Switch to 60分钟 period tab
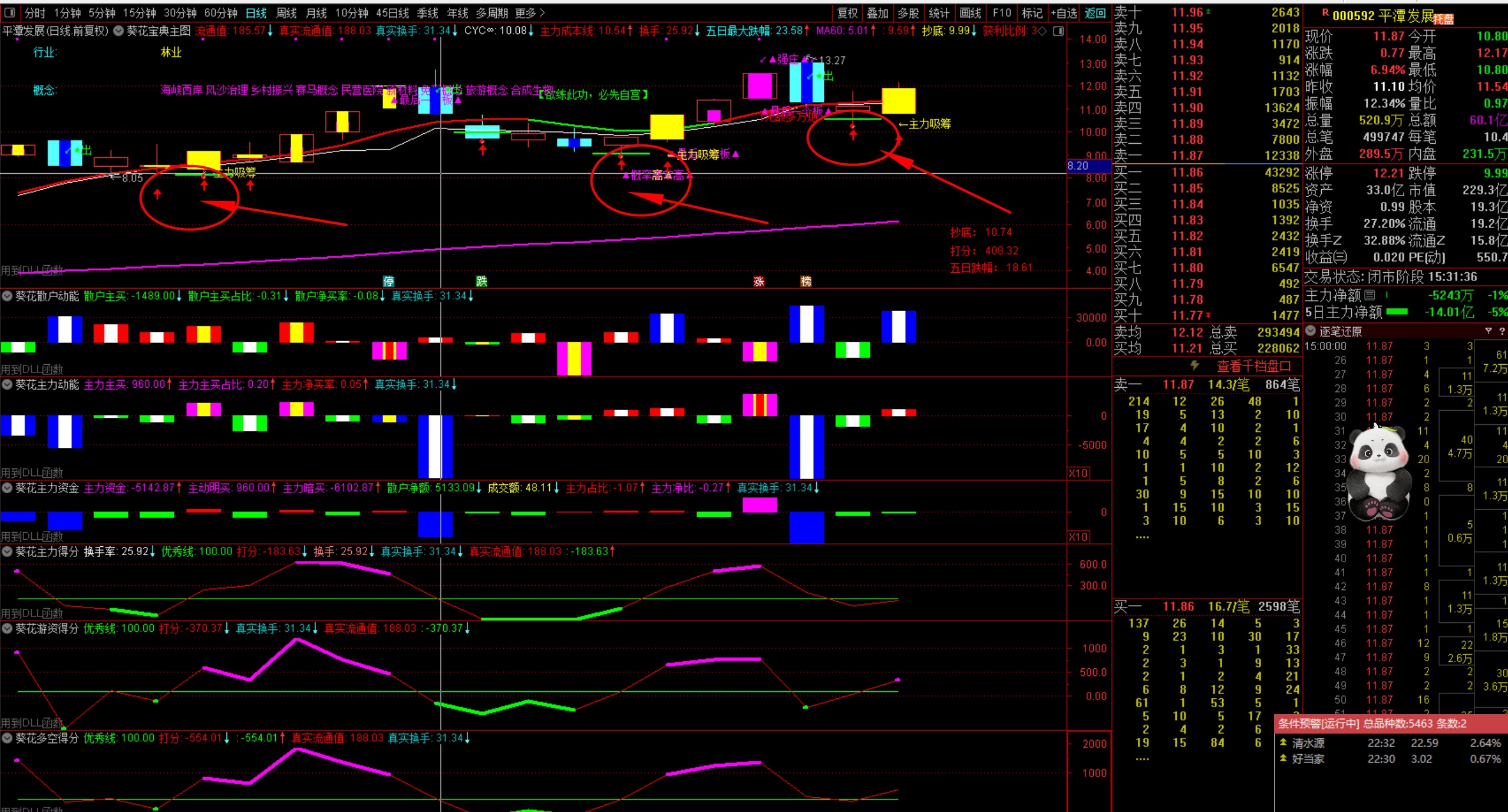This screenshot has width=1508, height=812. coord(220,13)
